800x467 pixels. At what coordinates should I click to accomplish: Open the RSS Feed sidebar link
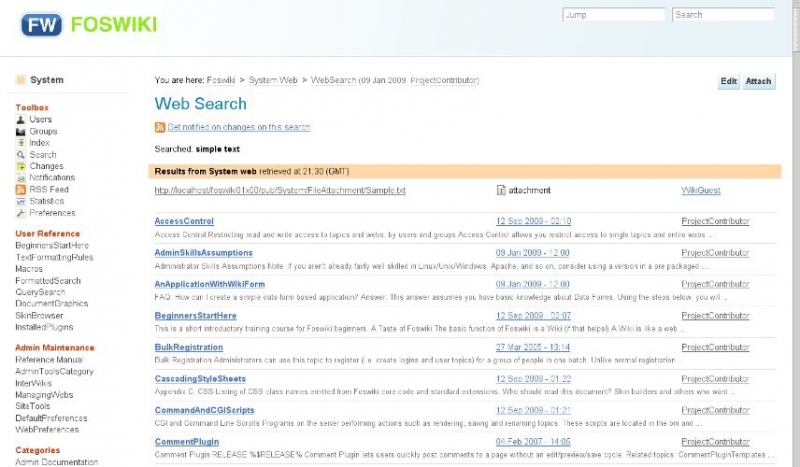click(48, 189)
